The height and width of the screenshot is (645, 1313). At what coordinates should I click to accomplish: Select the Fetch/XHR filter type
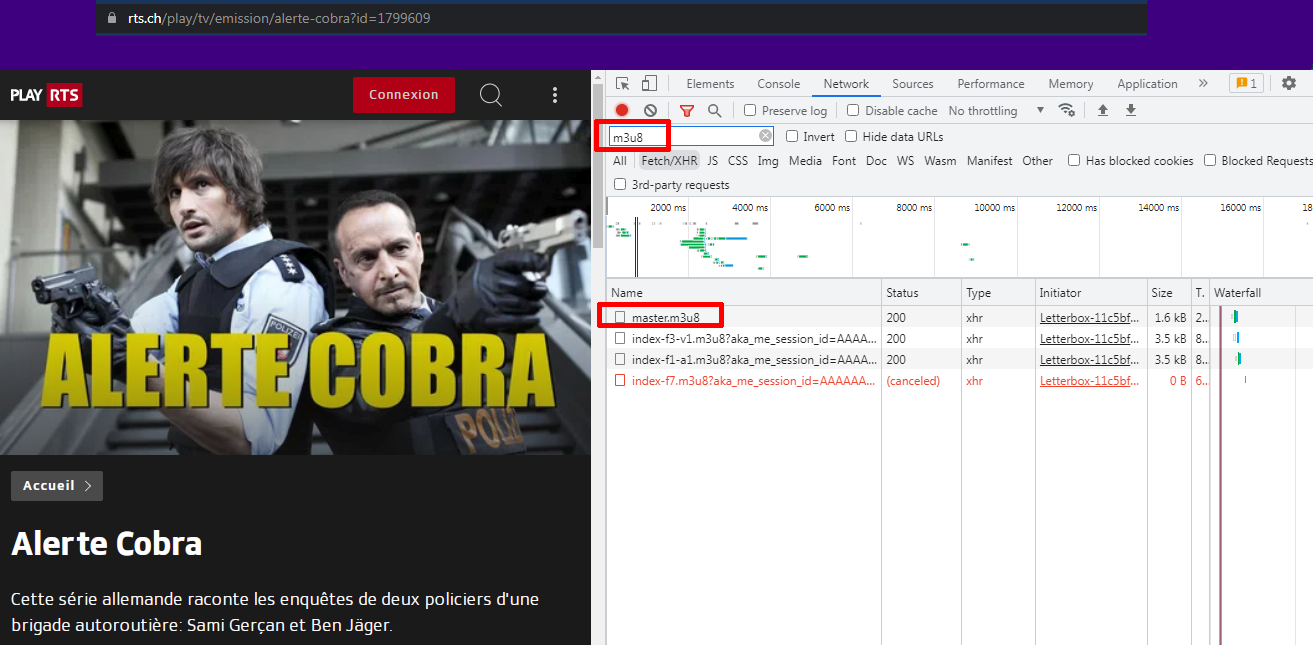click(x=669, y=161)
